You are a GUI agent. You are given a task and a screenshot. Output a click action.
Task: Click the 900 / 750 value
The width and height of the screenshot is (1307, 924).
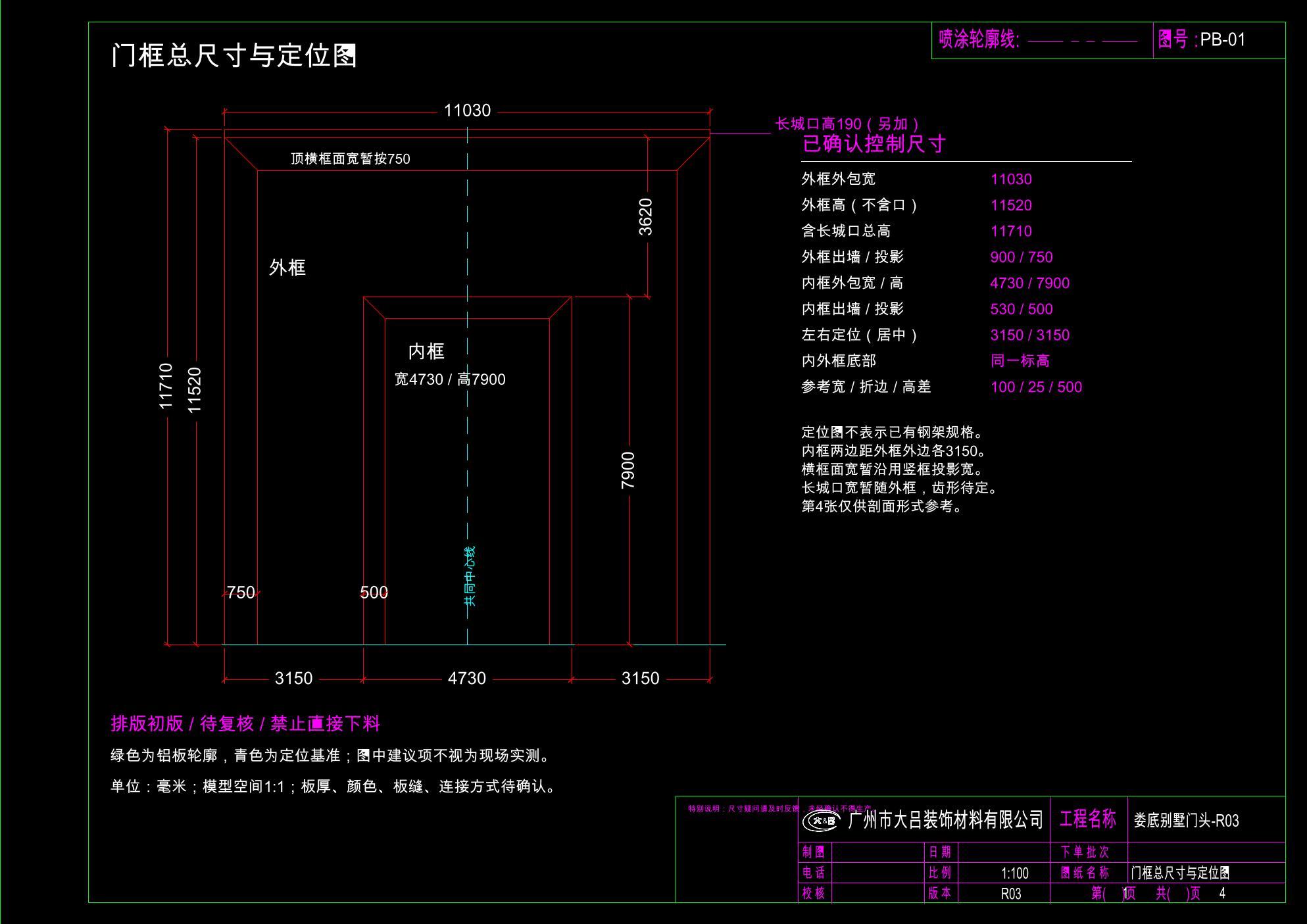point(1022,257)
